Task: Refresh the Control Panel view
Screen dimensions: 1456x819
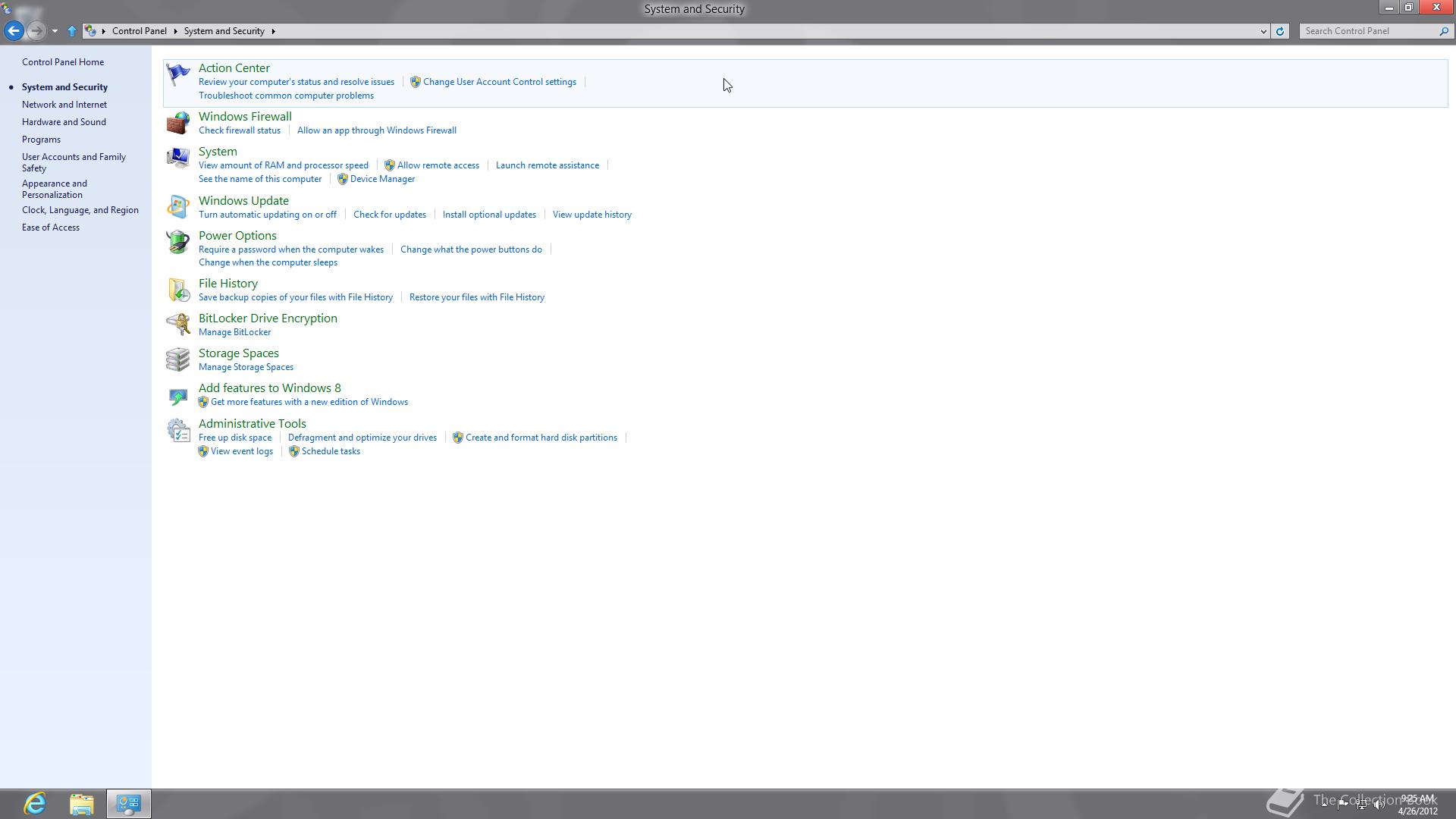Action: click(x=1280, y=31)
